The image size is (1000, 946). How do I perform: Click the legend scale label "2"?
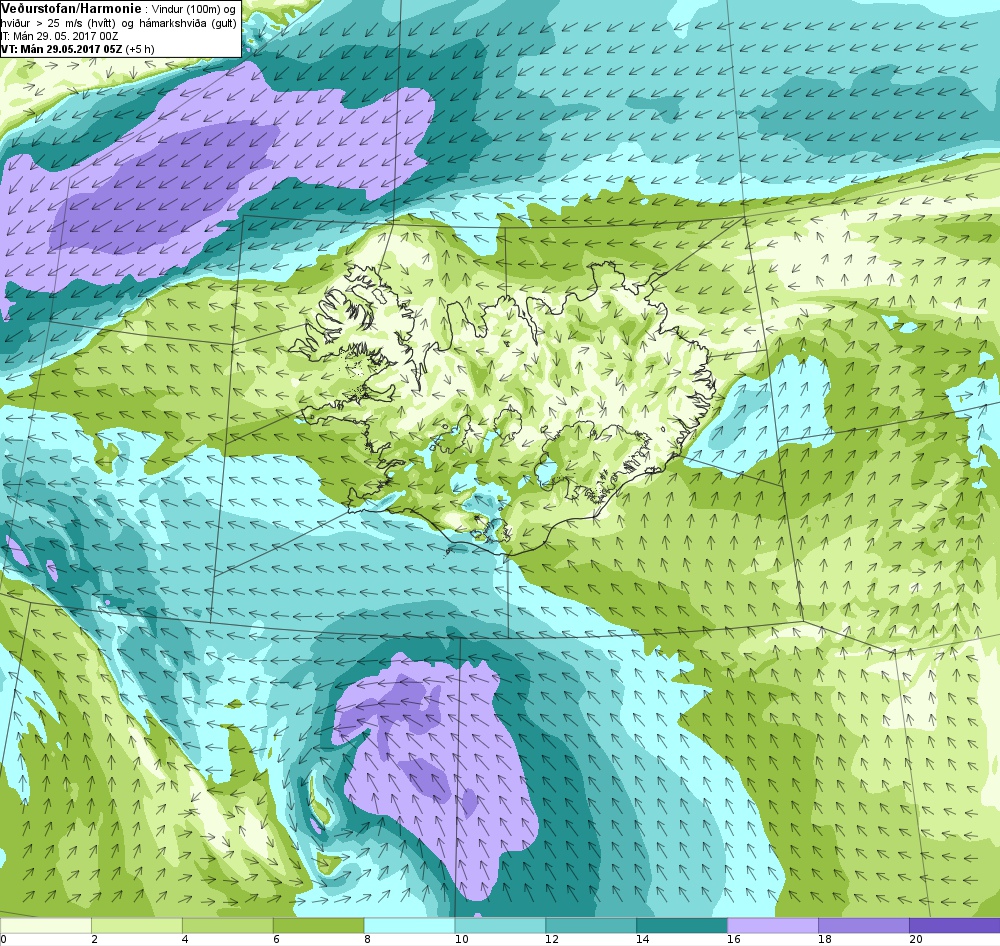coord(94,939)
